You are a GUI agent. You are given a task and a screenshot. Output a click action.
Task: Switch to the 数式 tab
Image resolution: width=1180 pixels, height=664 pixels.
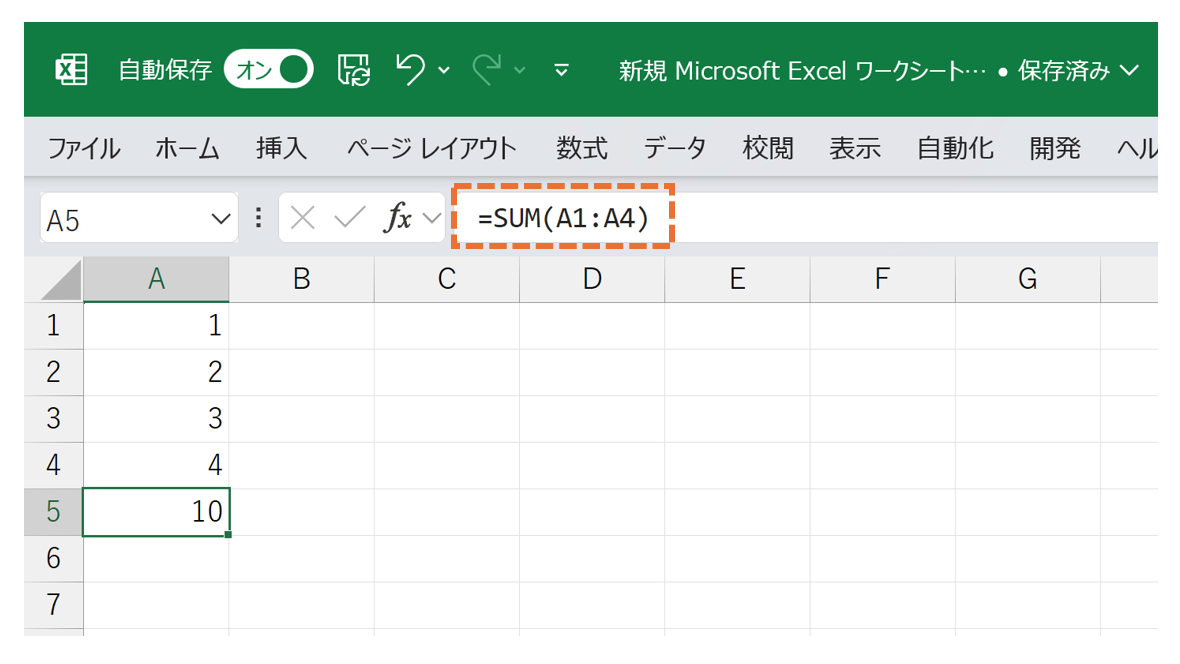click(x=582, y=148)
